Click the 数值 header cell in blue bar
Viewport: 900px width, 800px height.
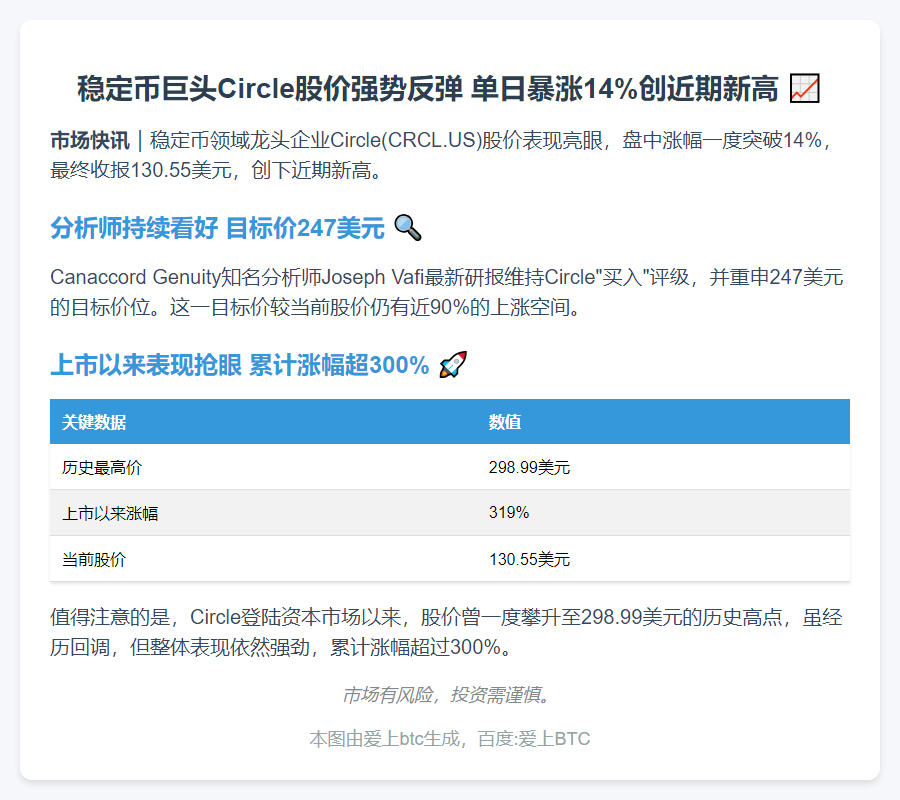504,422
